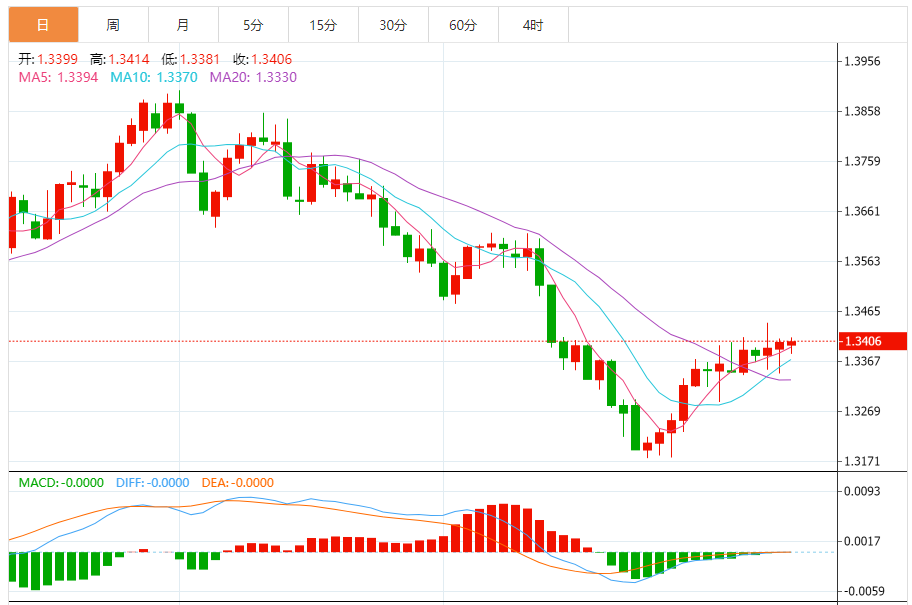Select the 15分 interval tab
Screen dimensions: 912x605
pos(323,25)
